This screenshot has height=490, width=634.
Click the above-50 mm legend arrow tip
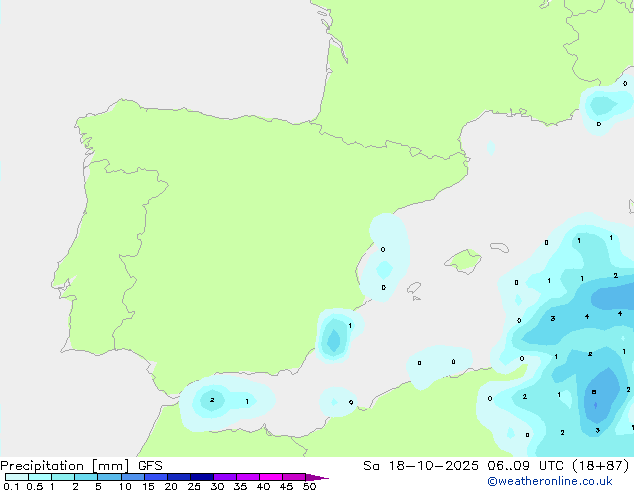coord(317,477)
